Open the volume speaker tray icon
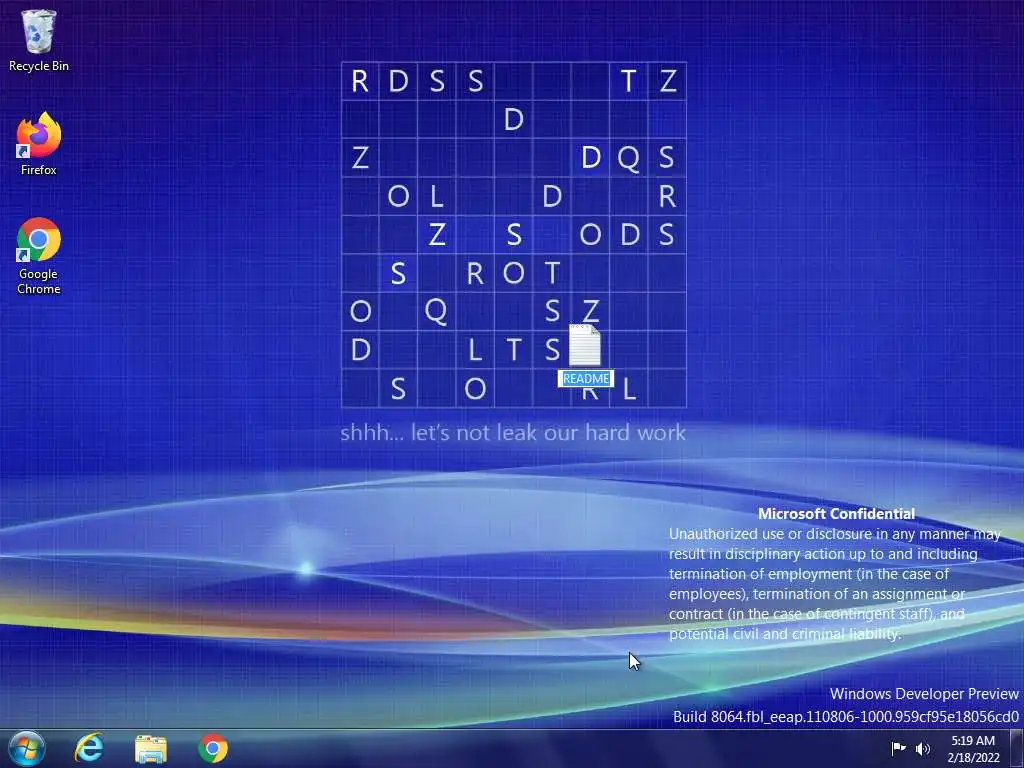Screen dimensions: 1024x768 pos(922,748)
